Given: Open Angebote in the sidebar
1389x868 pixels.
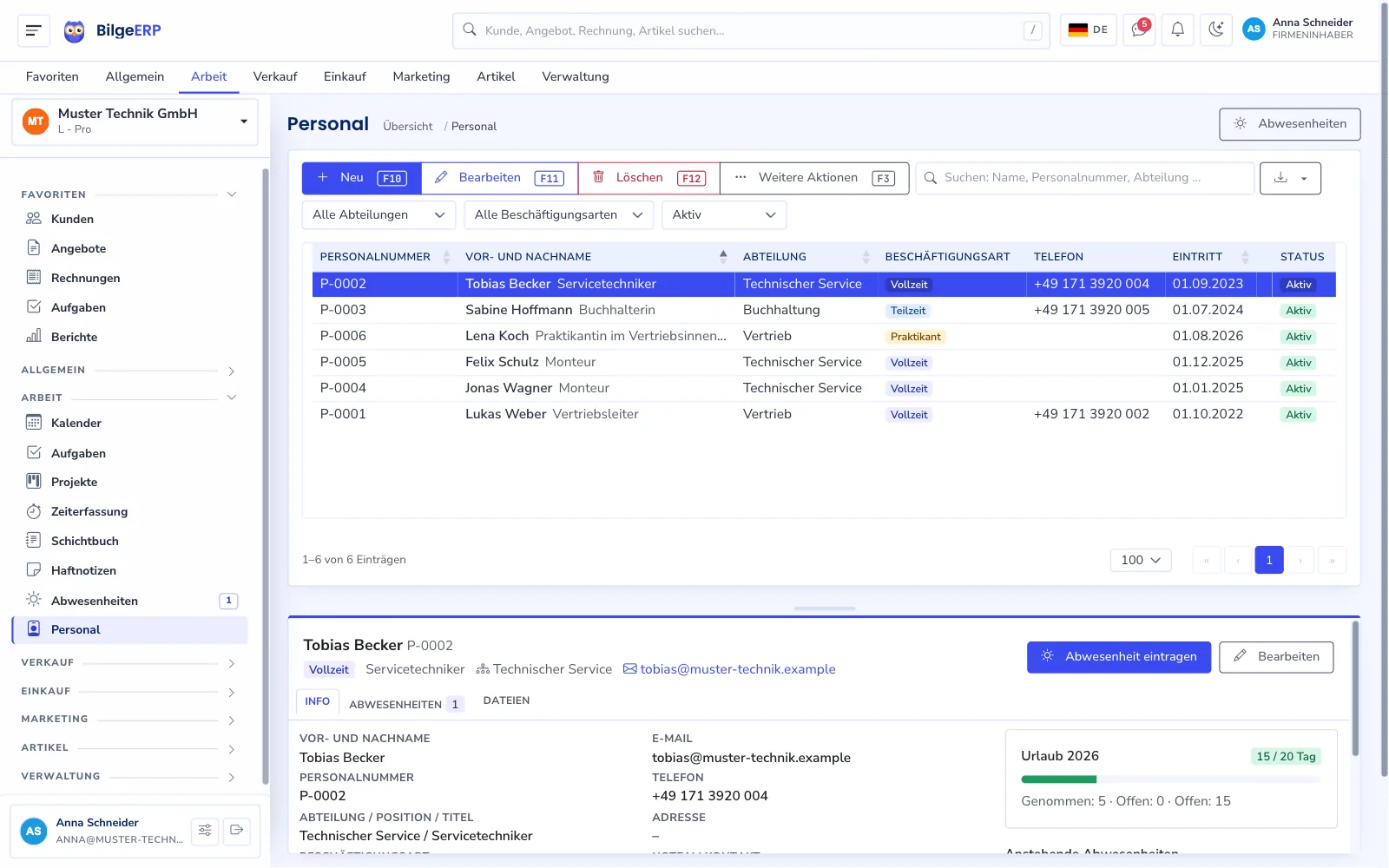Looking at the screenshot, I should [130, 248].
